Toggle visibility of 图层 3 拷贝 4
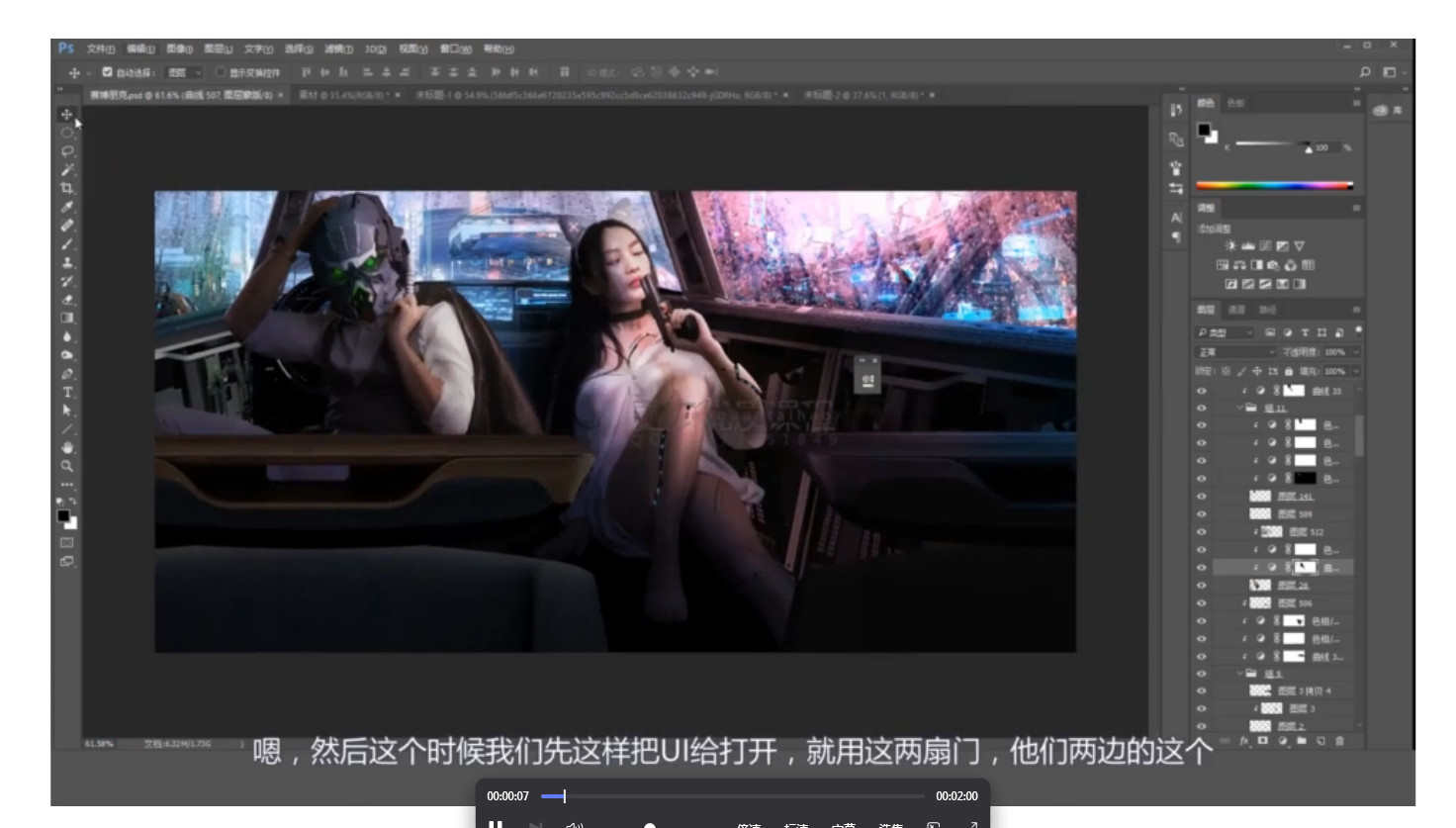This screenshot has height=828, width=1456. coord(1202,690)
